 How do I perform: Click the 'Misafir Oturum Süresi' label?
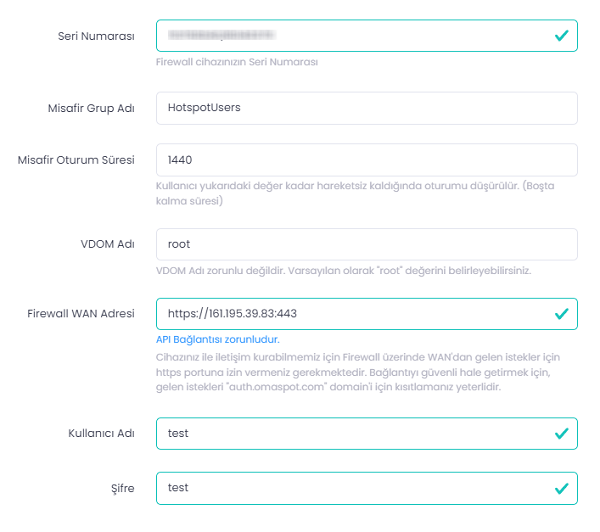pos(76,159)
